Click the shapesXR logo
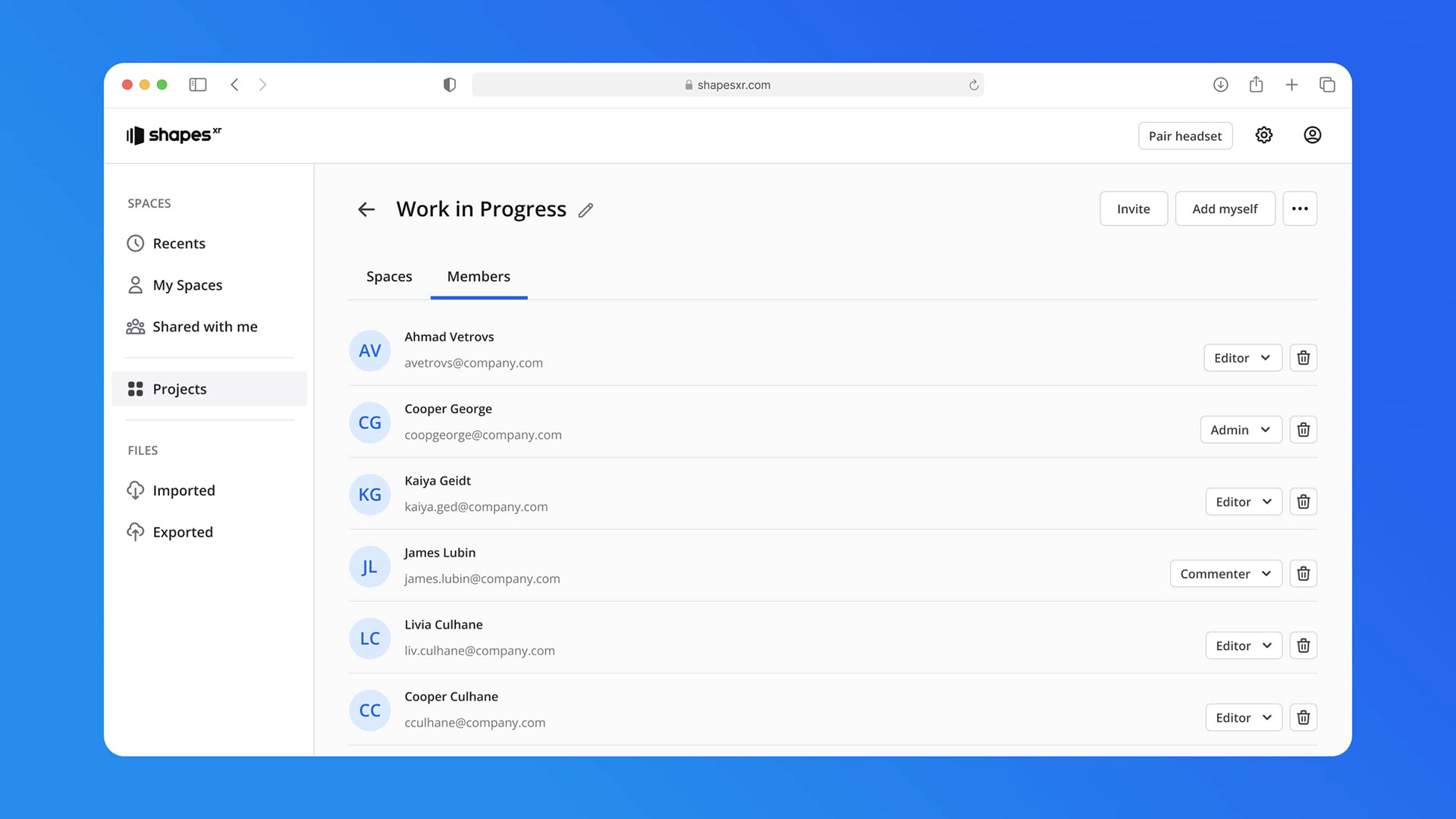Screen dimensions: 1456x819 (174, 135)
